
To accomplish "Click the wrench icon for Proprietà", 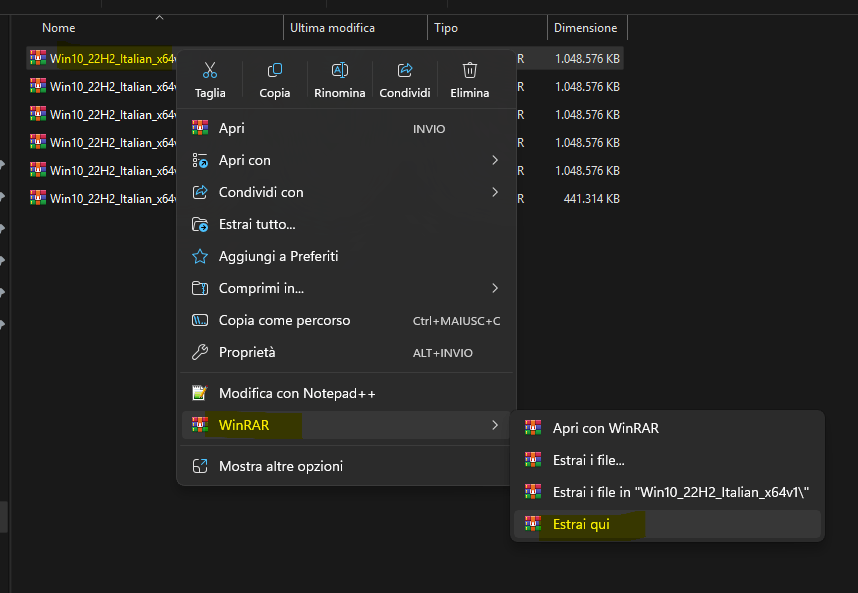I will click(200, 353).
